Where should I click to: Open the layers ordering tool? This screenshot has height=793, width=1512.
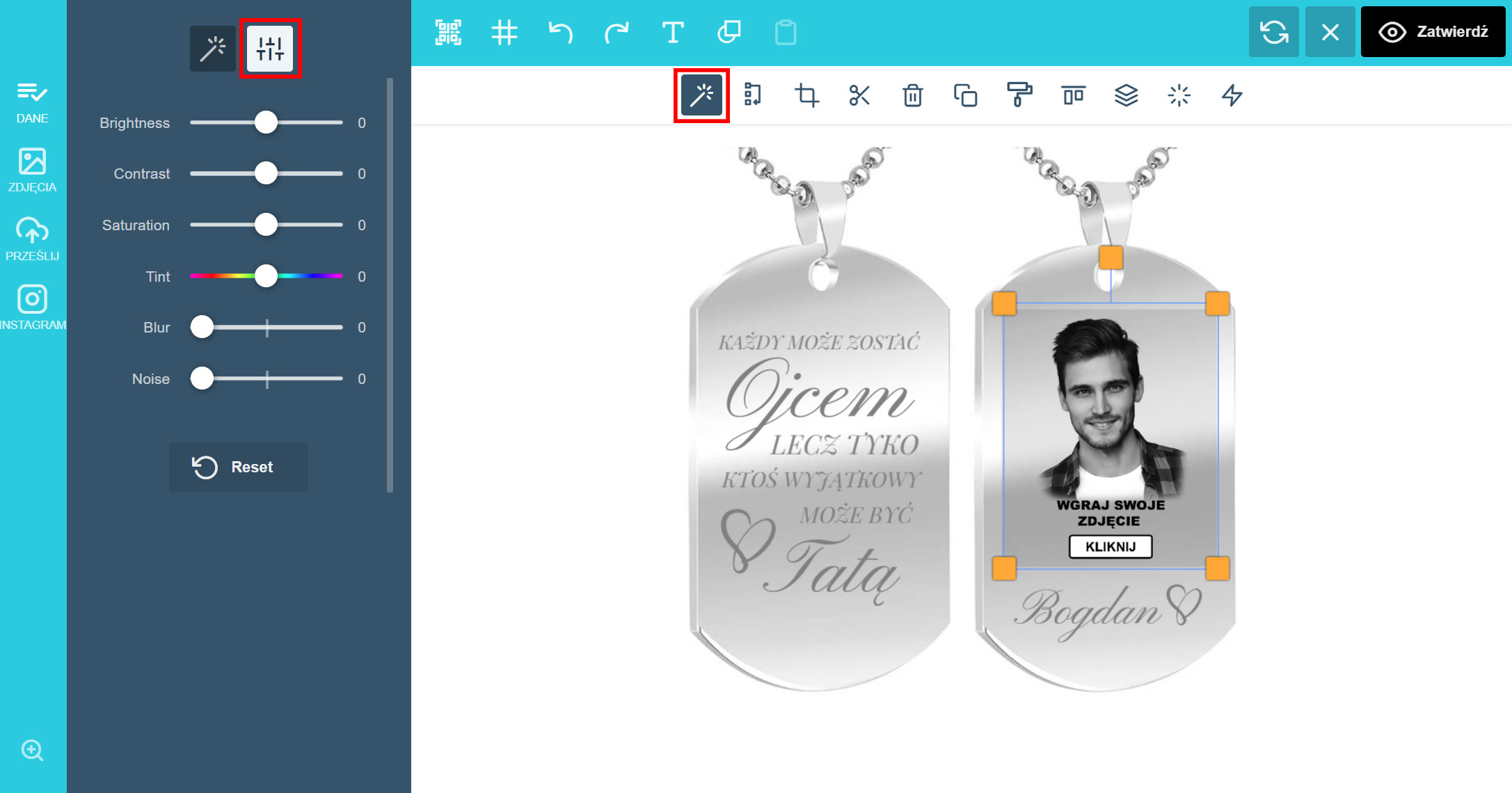point(1126,95)
